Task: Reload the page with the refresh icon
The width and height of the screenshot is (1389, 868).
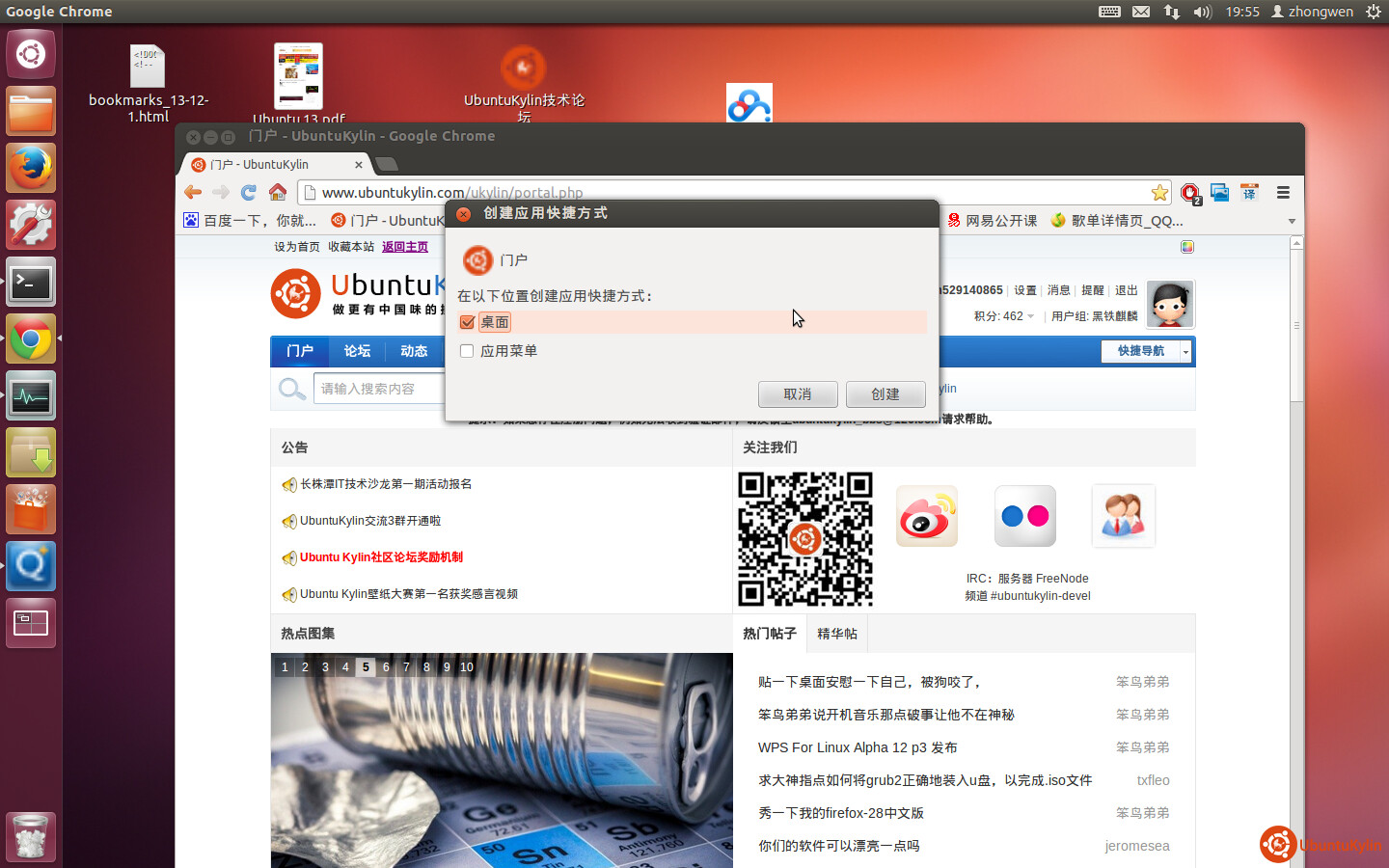Action: click(x=249, y=192)
